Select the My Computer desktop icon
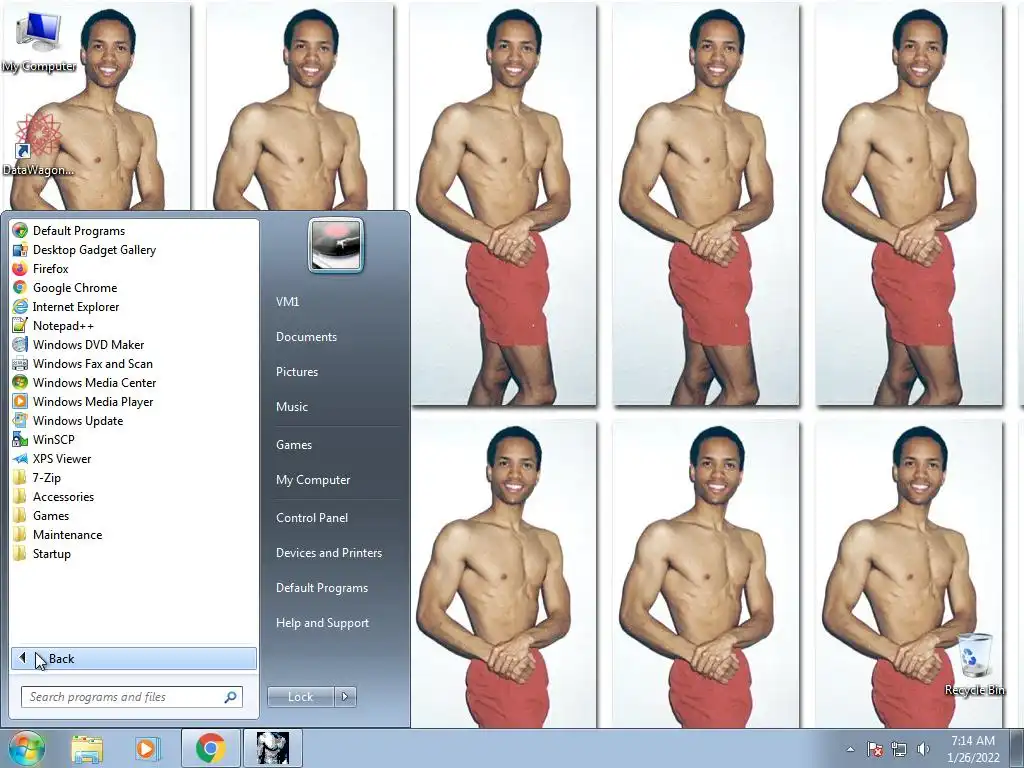The height and width of the screenshot is (768, 1024). (39, 42)
